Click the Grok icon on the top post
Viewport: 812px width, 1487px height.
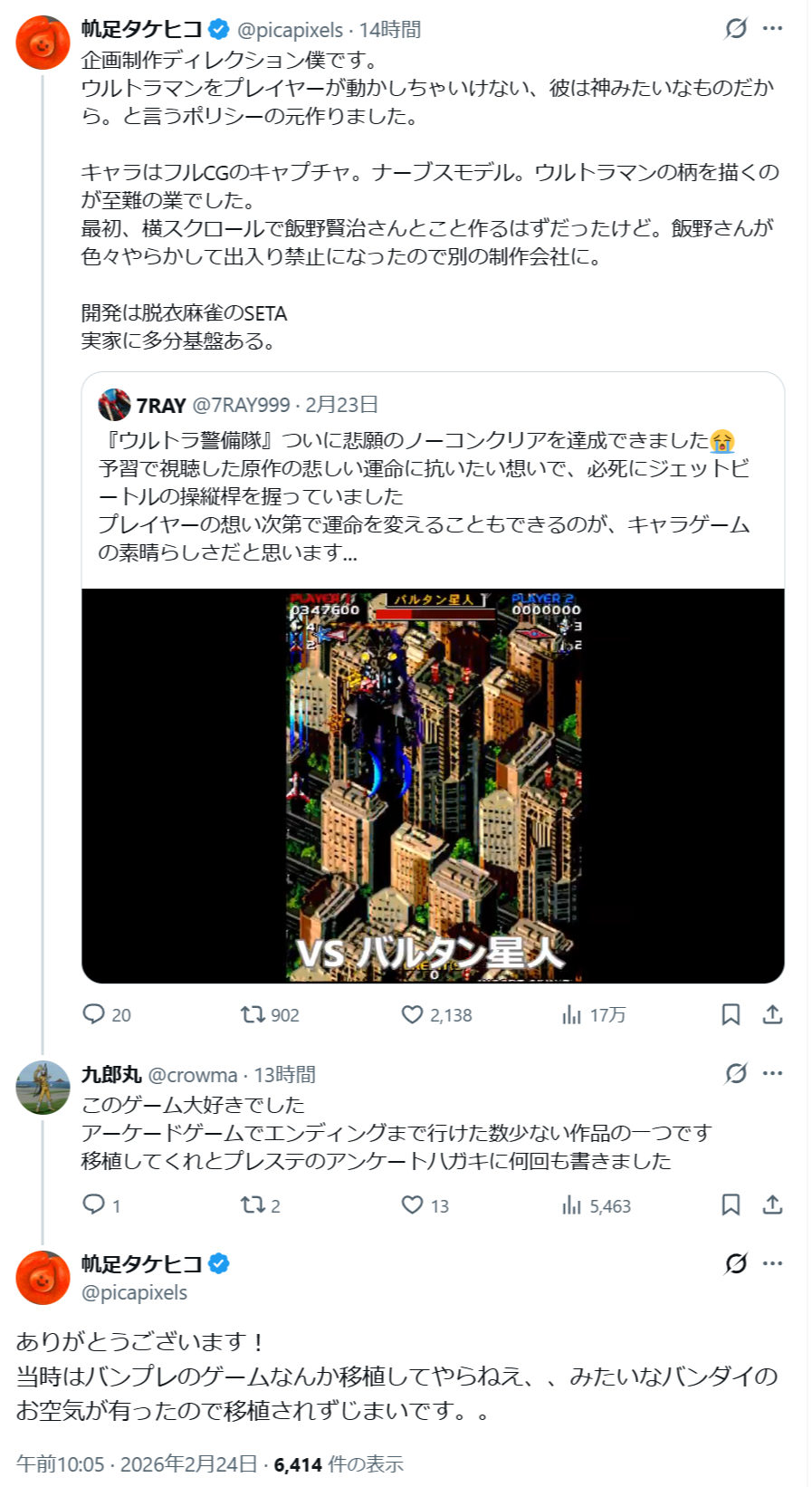[x=736, y=29]
